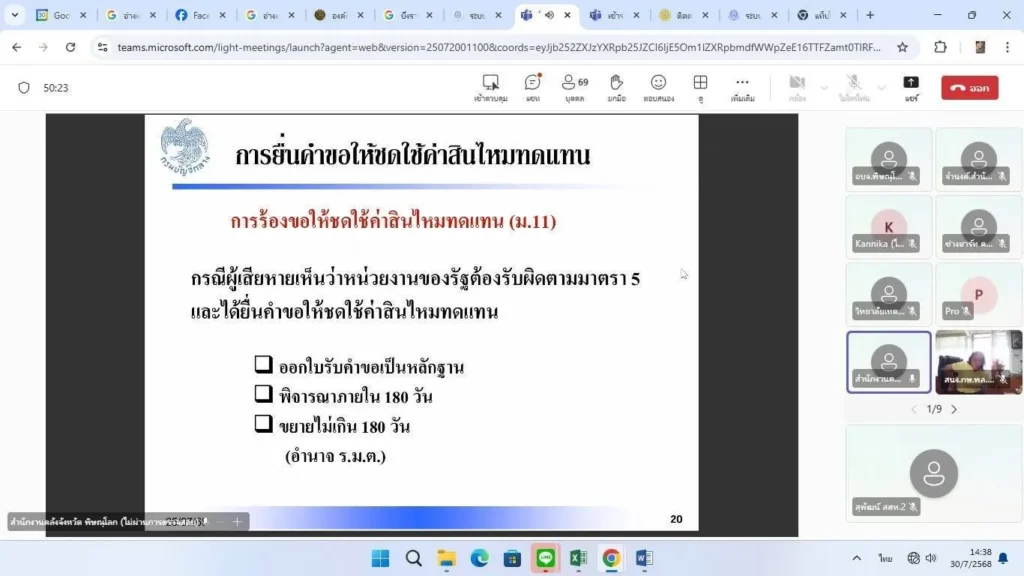The image size is (1024, 576).
Task: Select the video participant tile with camera on
Action: tap(978, 362)
